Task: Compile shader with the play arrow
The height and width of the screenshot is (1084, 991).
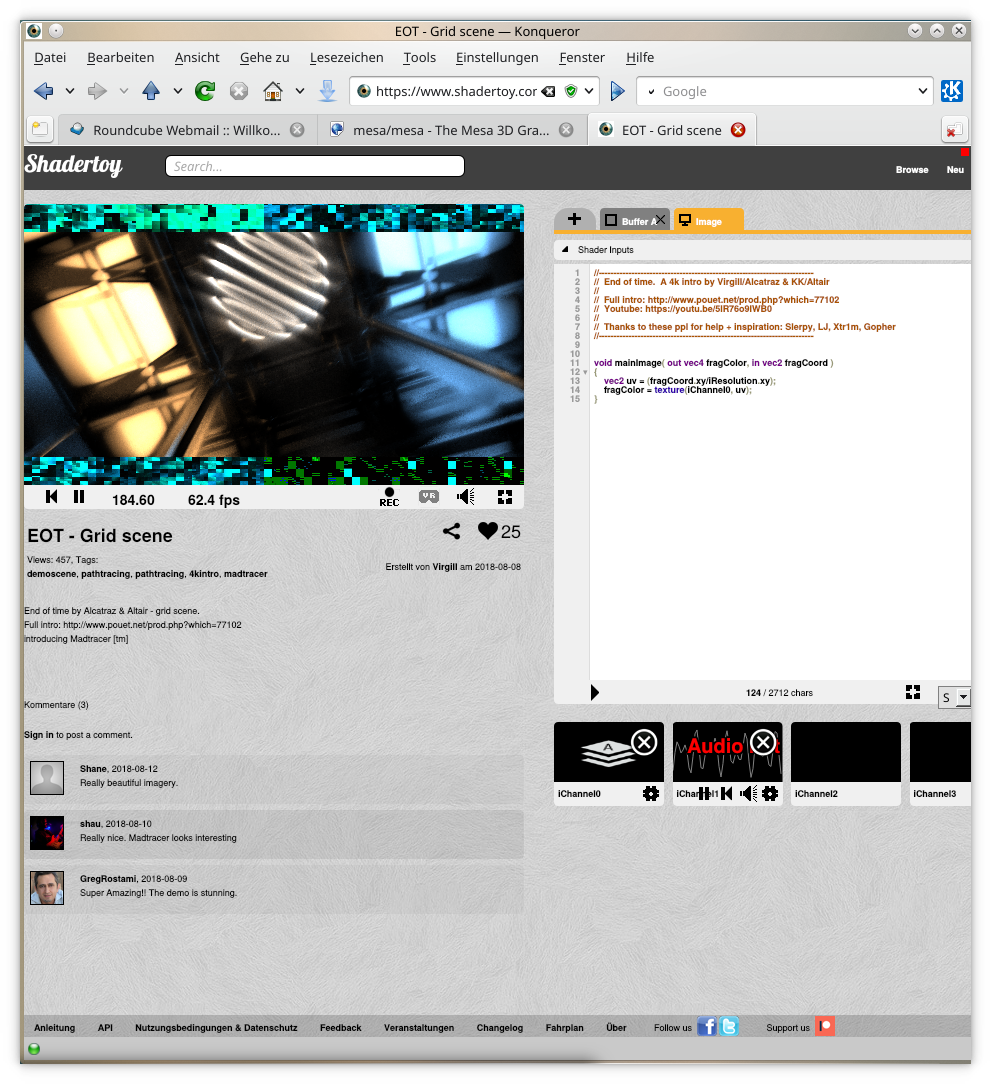Action: pos(595,692)
